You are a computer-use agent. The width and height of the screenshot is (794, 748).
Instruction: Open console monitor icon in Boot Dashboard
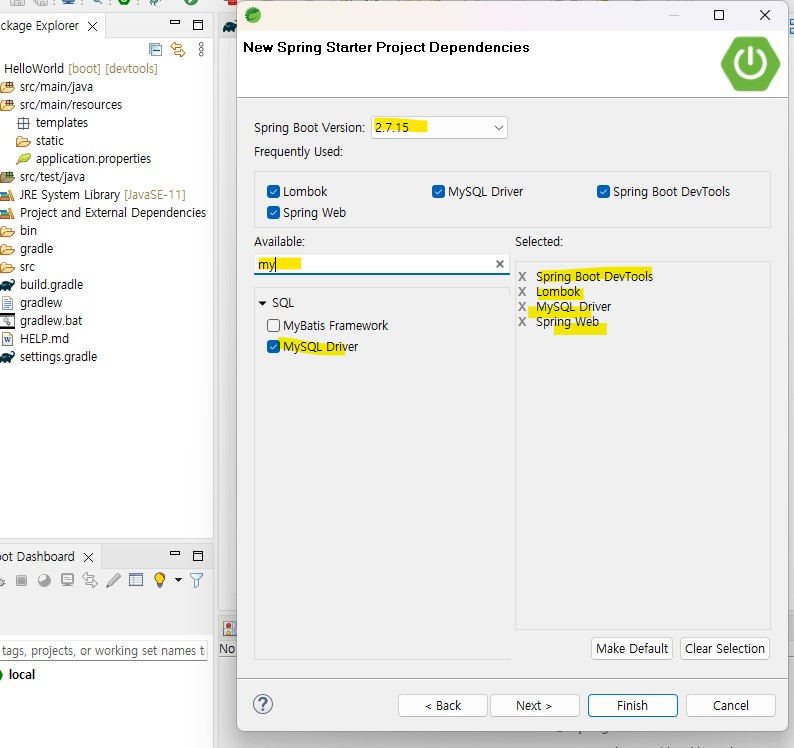click(x=67, y=580)
